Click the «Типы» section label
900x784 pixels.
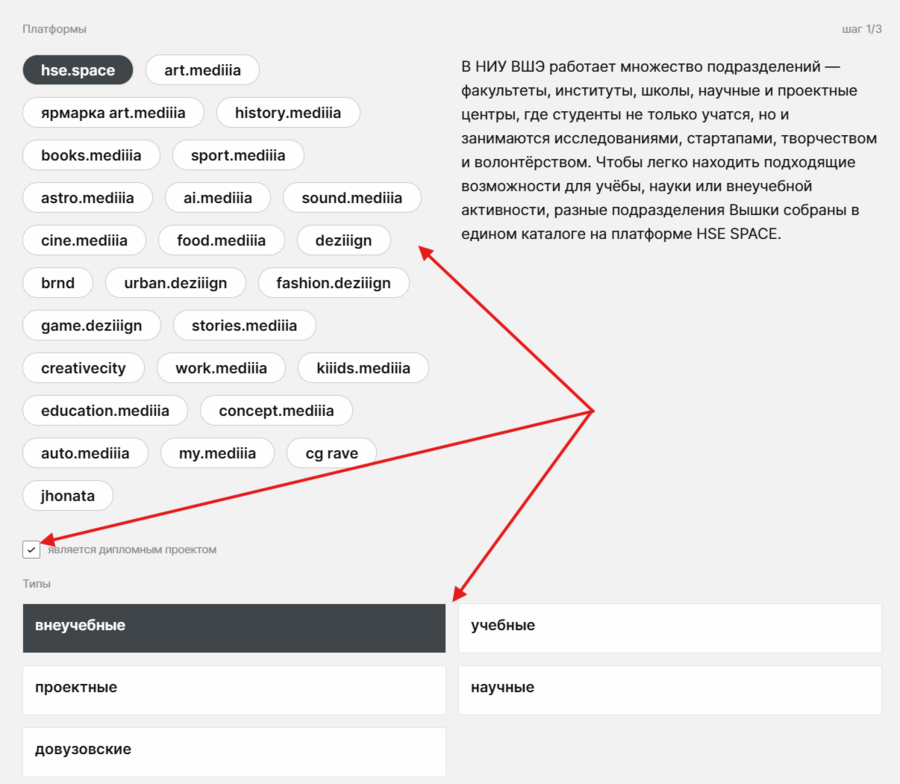click(37, 584)
